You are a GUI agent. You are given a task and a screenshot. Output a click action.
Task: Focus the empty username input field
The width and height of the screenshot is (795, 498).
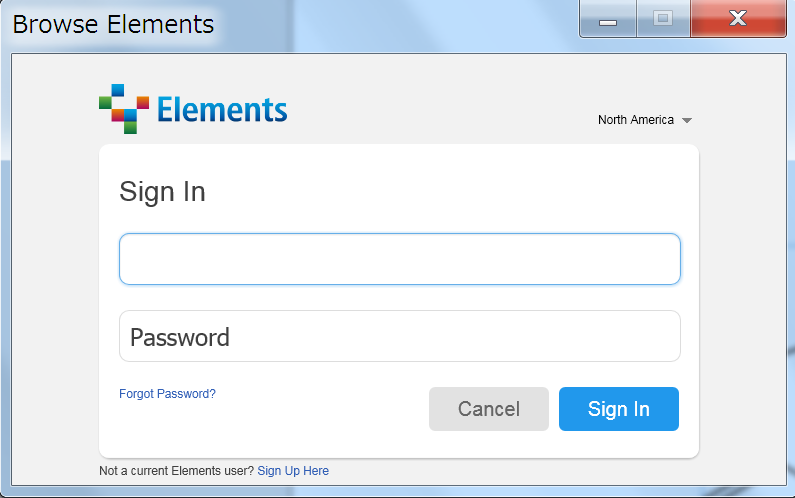pos(399,259)
